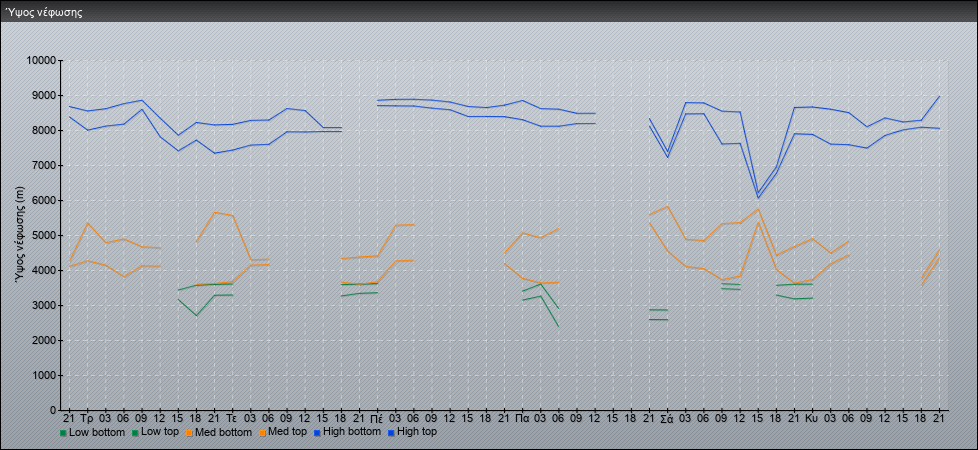
Task: Click the 4000 value on the vertical axis
Action: click(x=44, y=270)
